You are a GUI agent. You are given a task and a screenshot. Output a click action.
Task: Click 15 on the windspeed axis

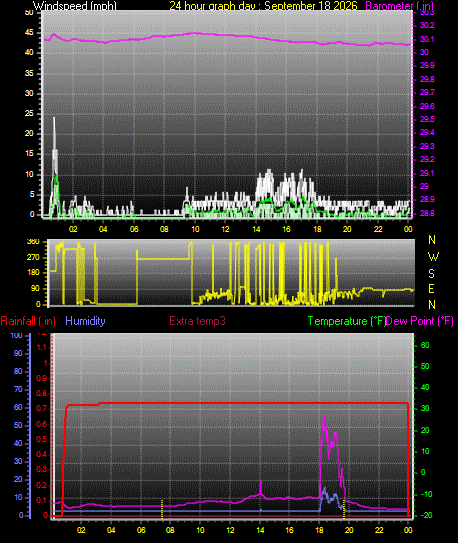pyautogui.click(x=29, y=153)
